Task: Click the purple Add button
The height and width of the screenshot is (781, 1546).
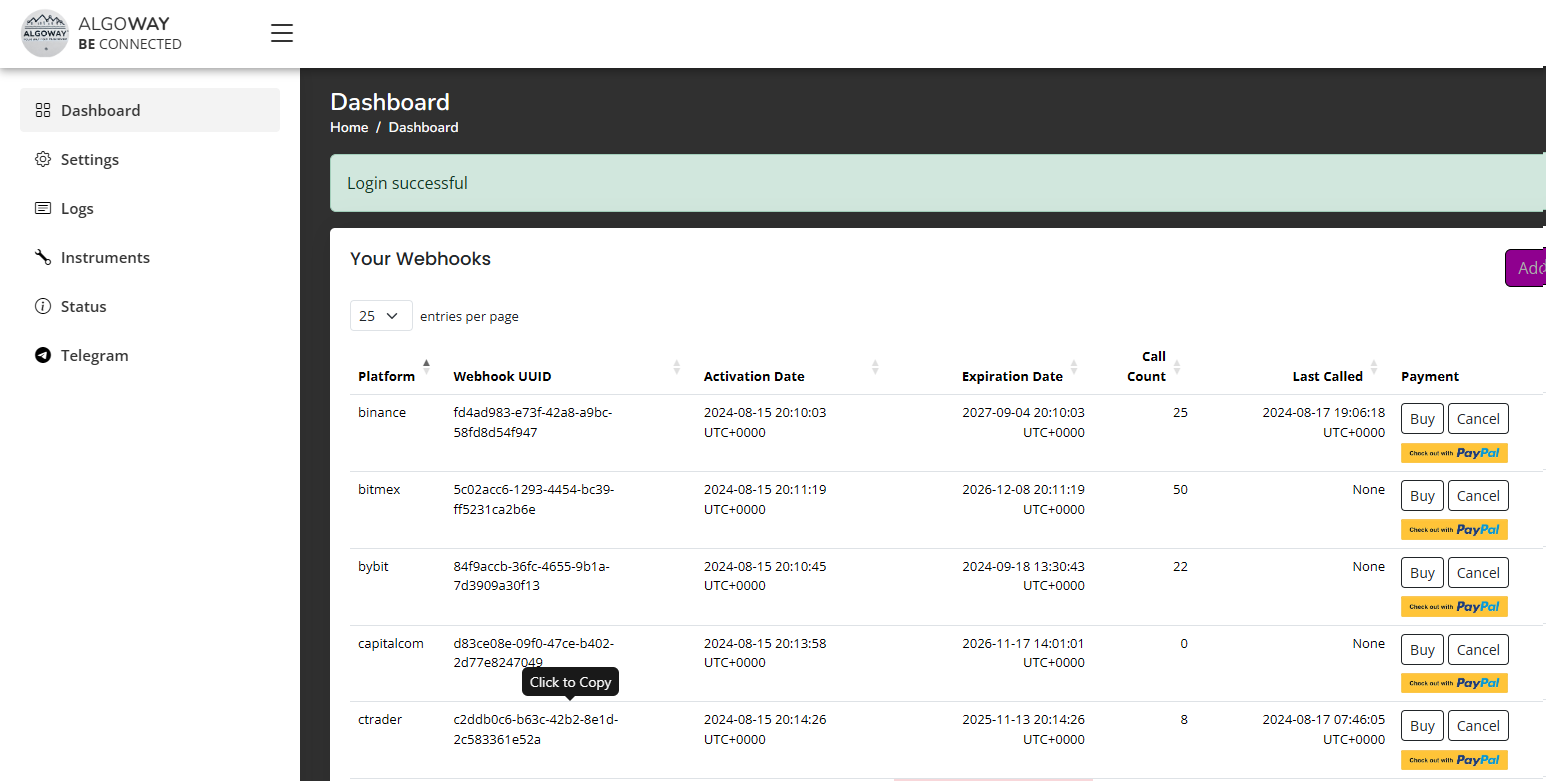Action: click(1526, 268)
